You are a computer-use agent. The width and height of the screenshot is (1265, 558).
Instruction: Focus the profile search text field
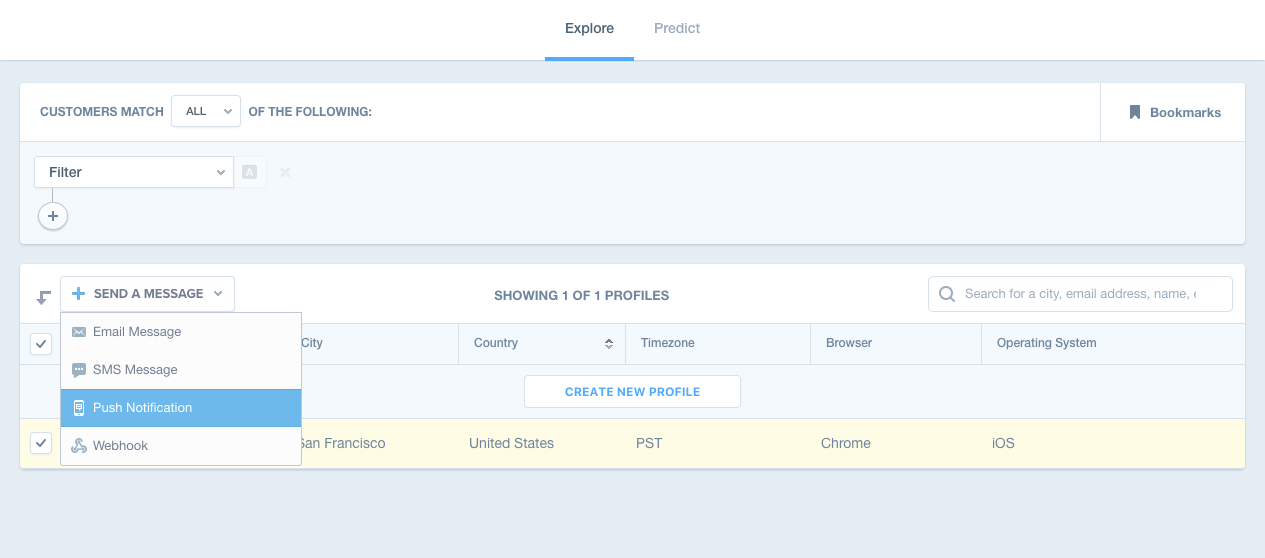pyautogui.click(x=1080, y=294)
